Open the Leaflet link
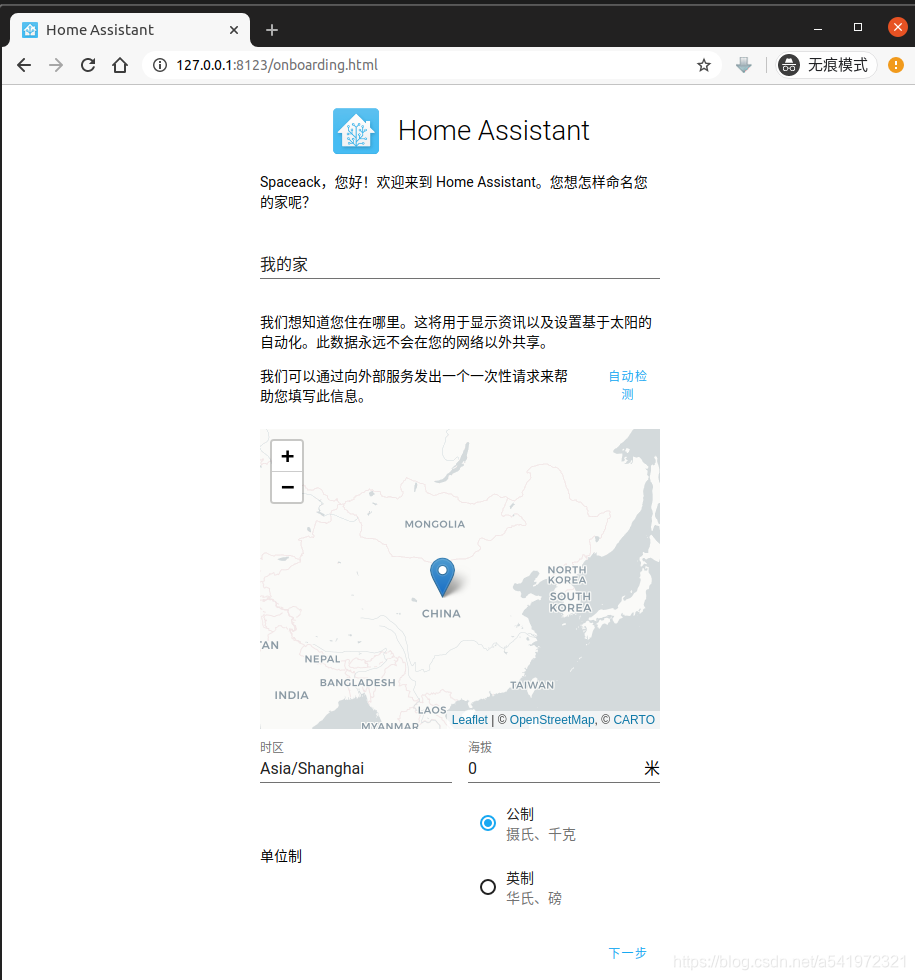This screenshot has height=980, width=915. pos(469,720)
